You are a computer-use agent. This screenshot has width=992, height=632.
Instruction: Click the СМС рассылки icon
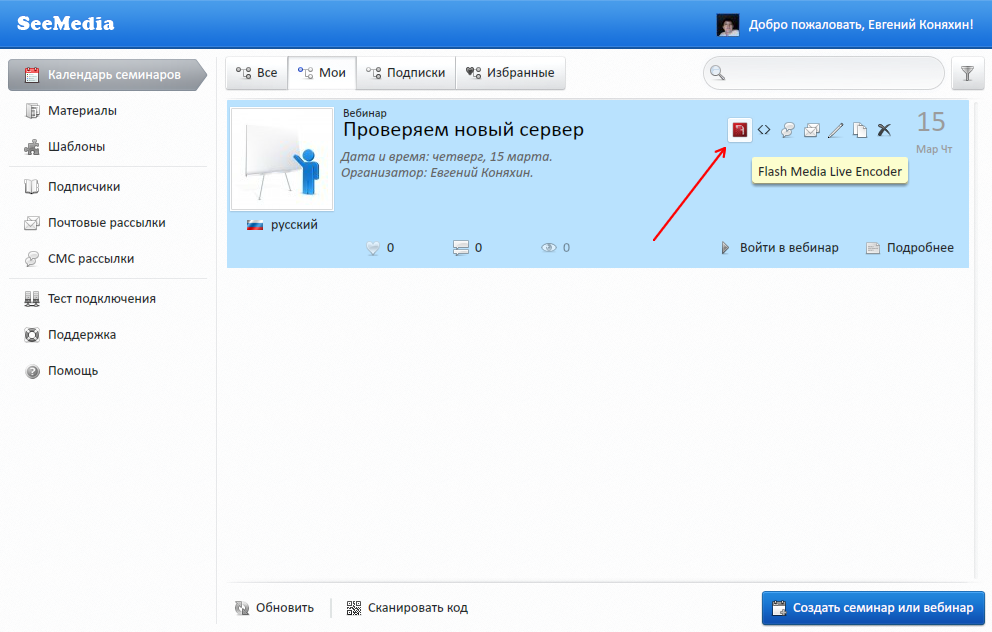tap(32, 259)
